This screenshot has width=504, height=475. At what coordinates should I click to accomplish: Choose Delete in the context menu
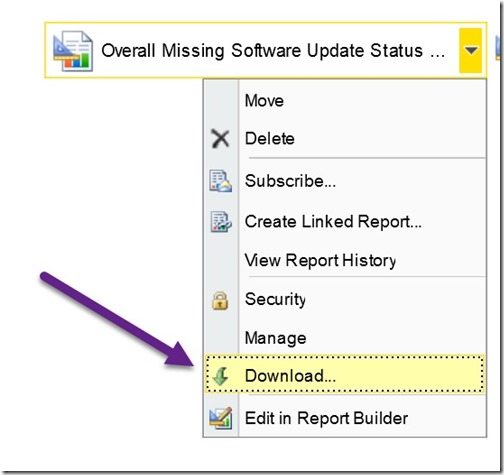click(x=270, y=139)
